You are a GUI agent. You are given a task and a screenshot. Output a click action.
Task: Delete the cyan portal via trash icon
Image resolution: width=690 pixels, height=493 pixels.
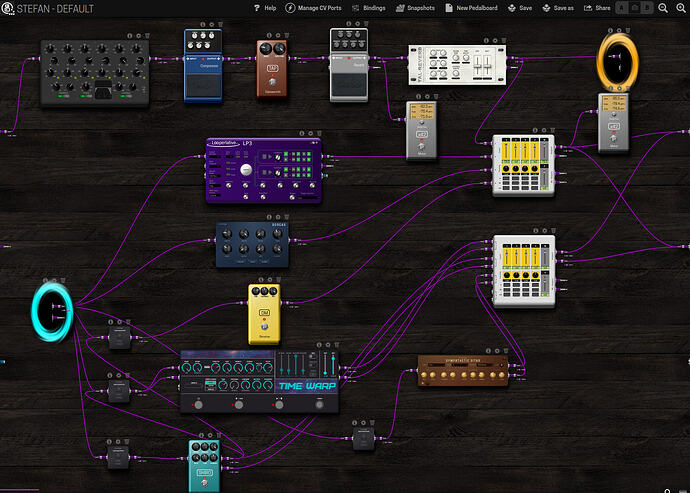tap(63, 280)
